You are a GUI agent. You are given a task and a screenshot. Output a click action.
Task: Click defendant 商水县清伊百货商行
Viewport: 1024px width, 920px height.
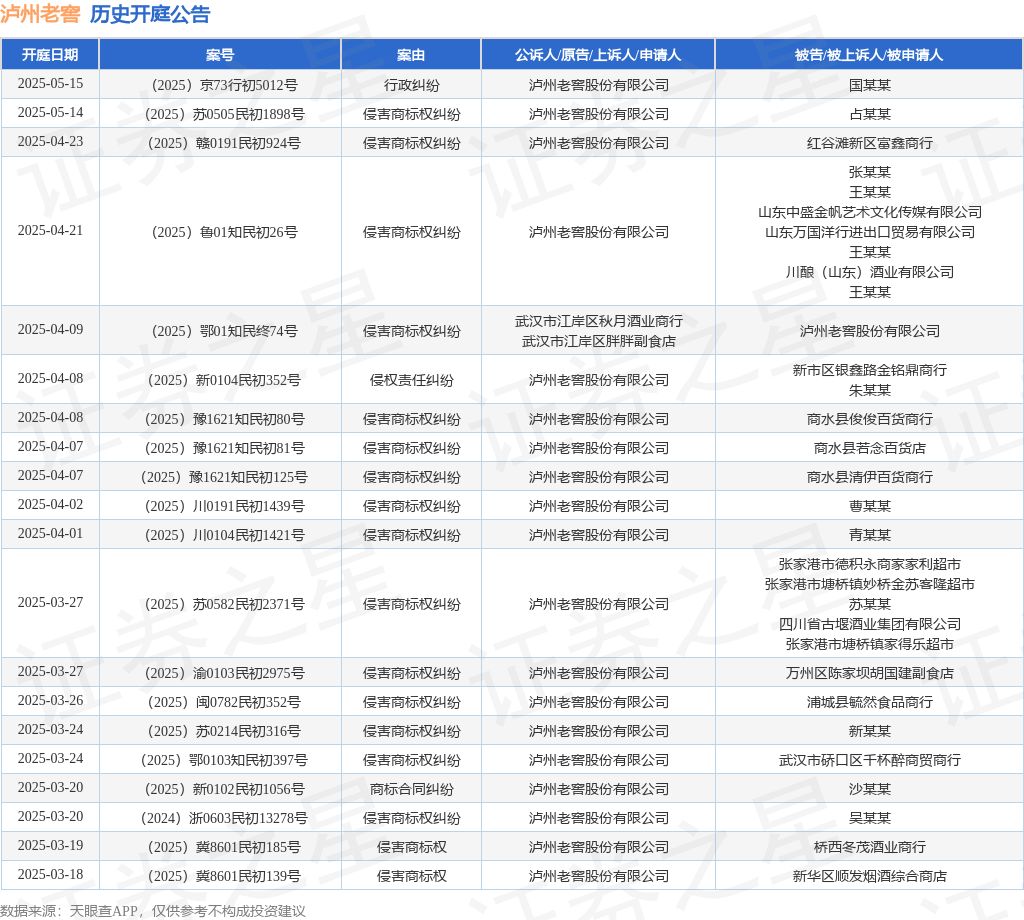point(869,477)
